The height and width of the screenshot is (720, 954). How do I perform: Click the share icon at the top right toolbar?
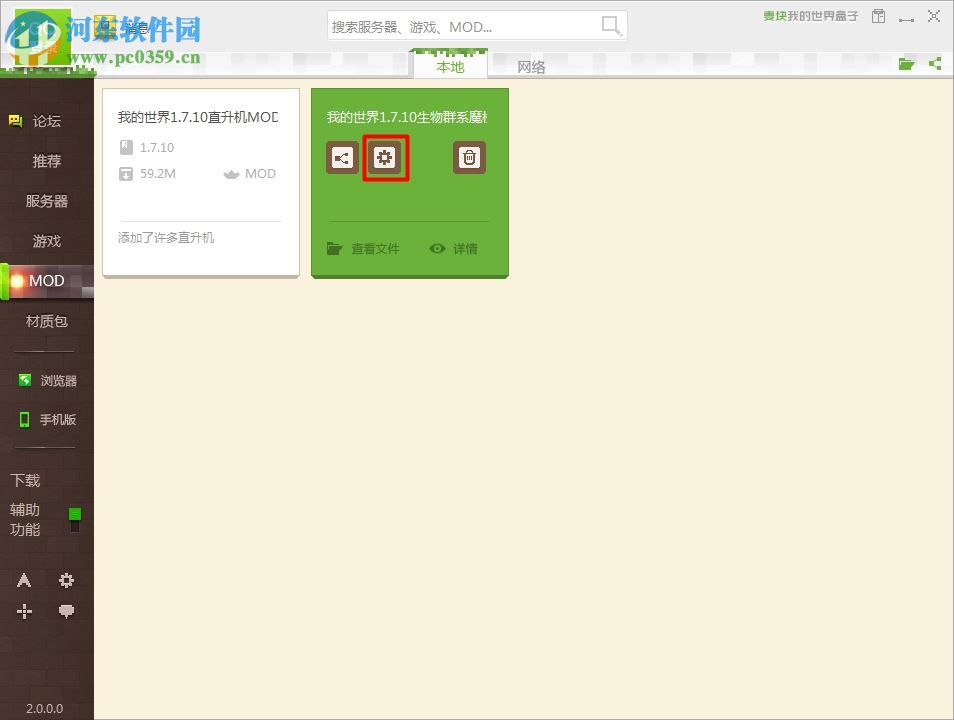[934, 63]
